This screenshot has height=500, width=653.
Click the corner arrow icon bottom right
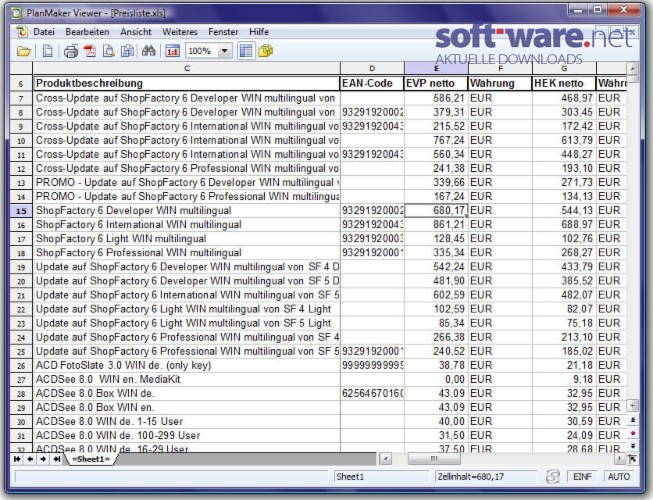pos(633,459)
